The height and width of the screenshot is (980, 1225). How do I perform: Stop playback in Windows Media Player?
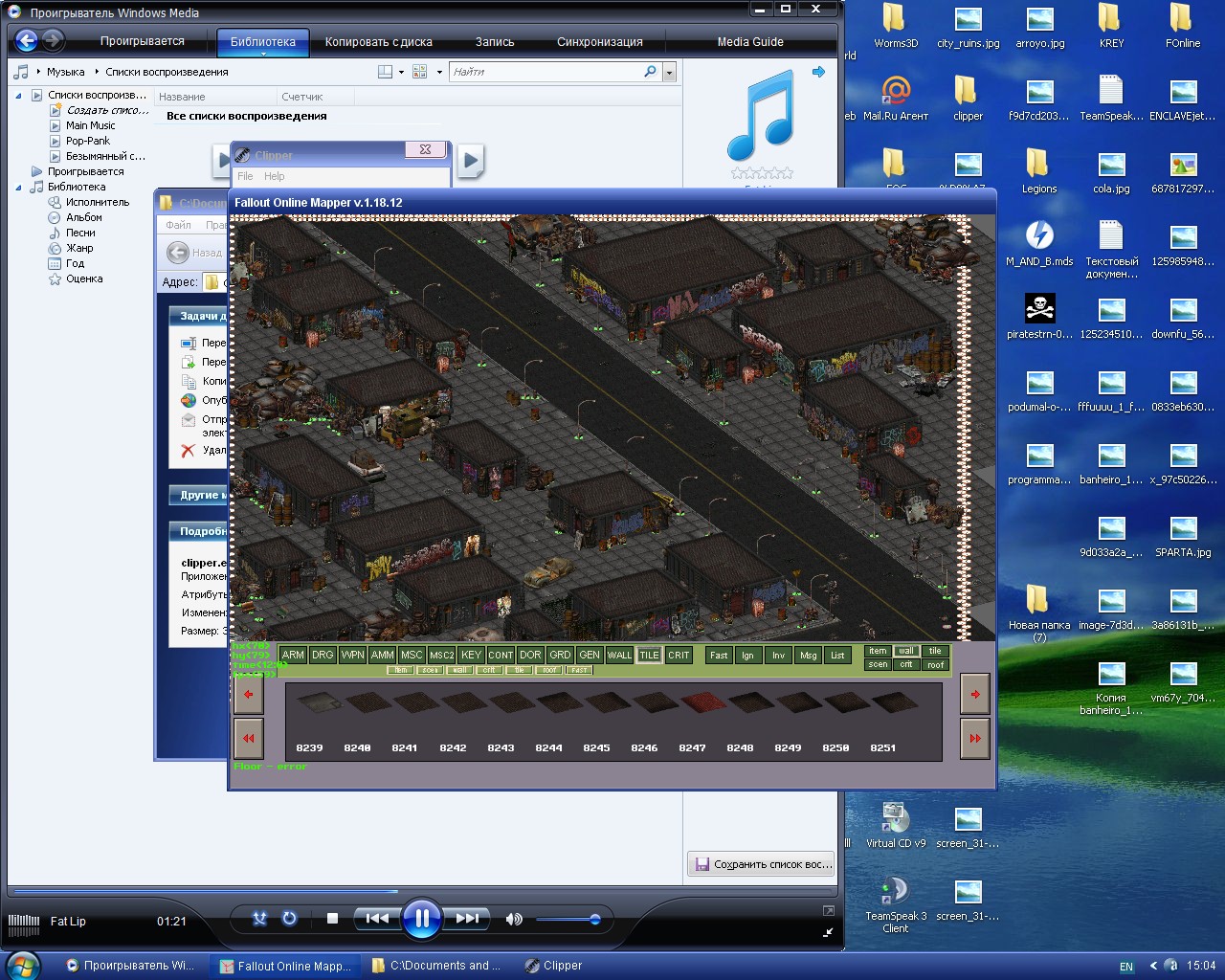pyautogui.click(x=332, y=919)
